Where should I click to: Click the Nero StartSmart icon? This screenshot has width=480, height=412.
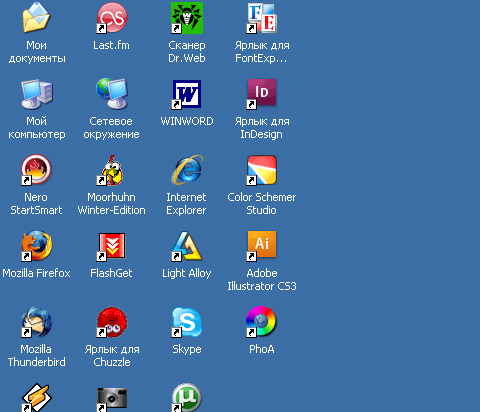click(x=36, y=170)
